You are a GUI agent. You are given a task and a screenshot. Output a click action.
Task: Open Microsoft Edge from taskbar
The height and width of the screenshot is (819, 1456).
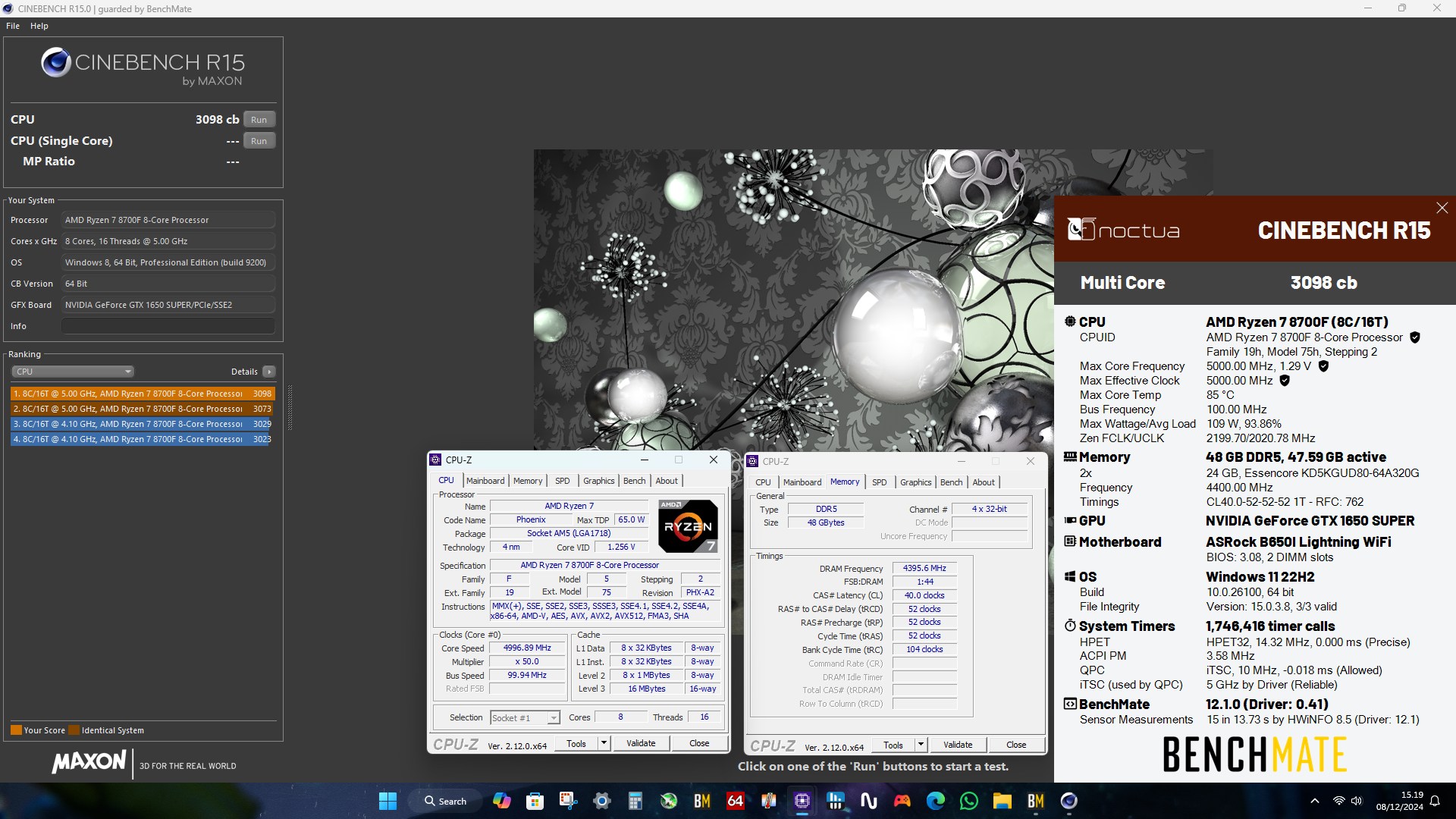coord(935,801)
